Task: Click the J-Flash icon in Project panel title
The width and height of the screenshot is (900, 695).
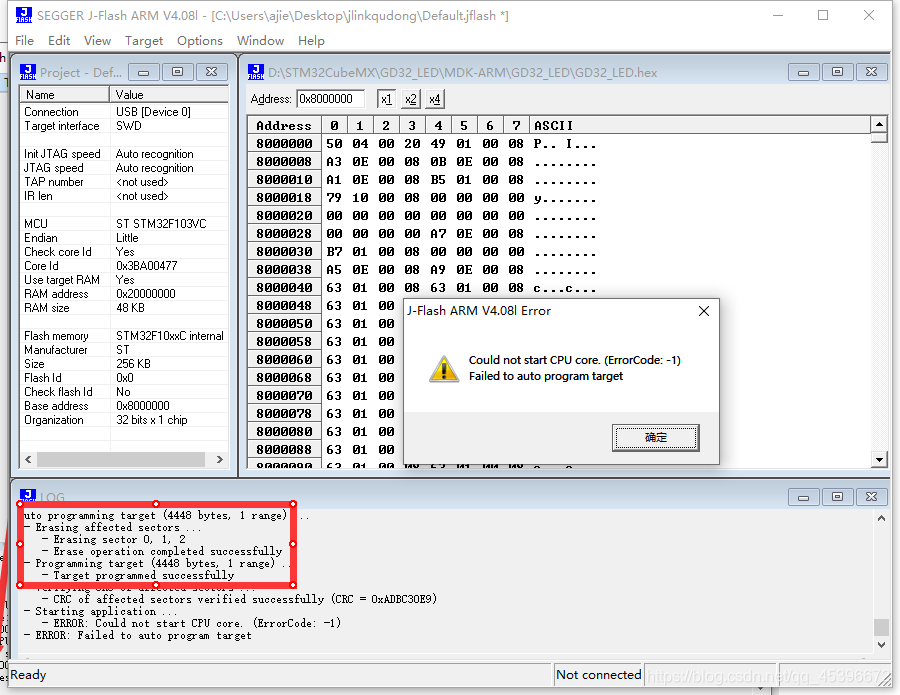Action: pyautogui.click(x=28, y=72)
